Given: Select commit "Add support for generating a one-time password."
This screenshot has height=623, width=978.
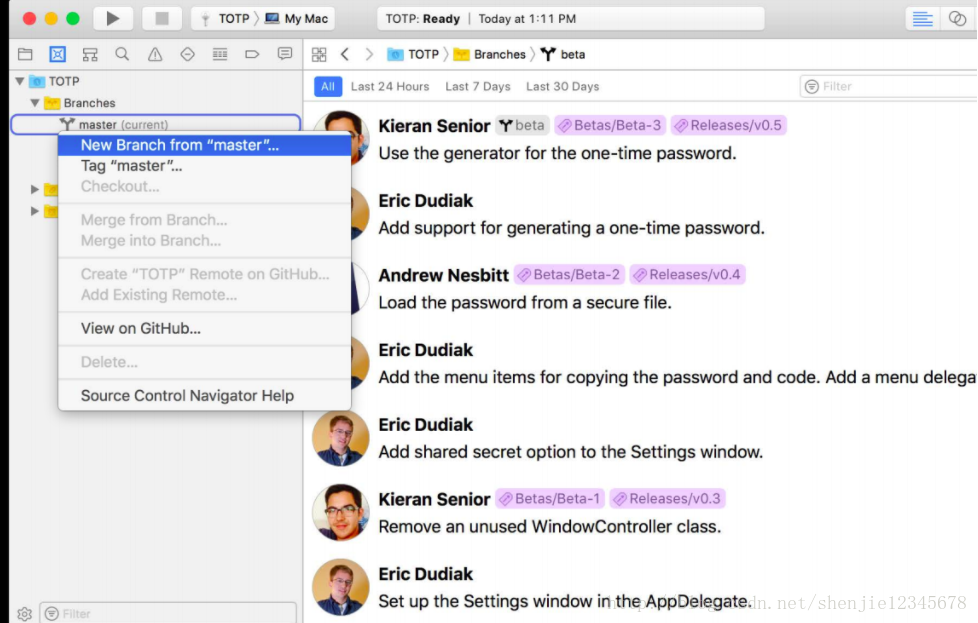Looking at the screenshot, I should pyautogui.click(x=571, y=228).
